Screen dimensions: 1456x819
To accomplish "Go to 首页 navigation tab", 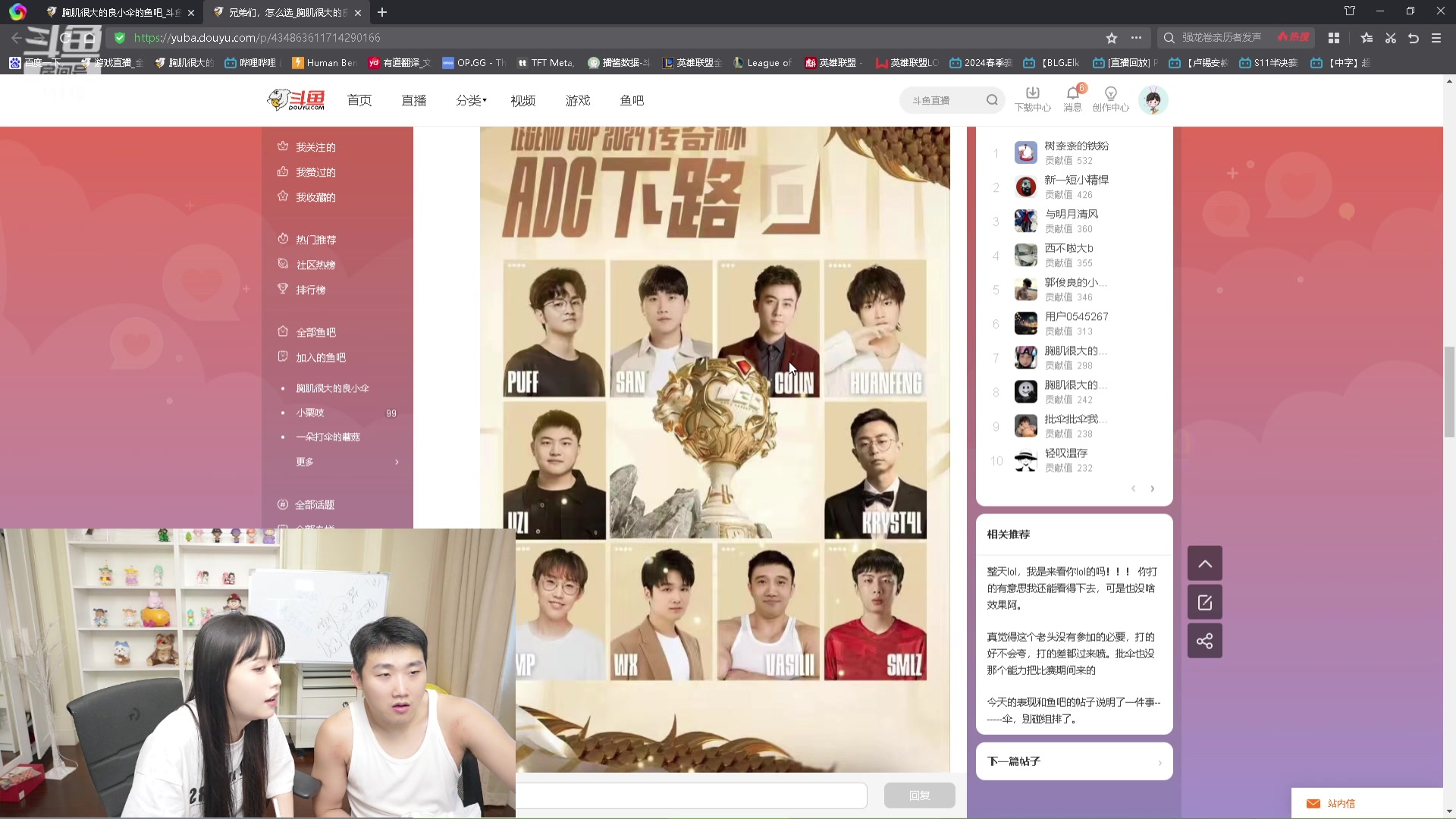I will [359, 100].
